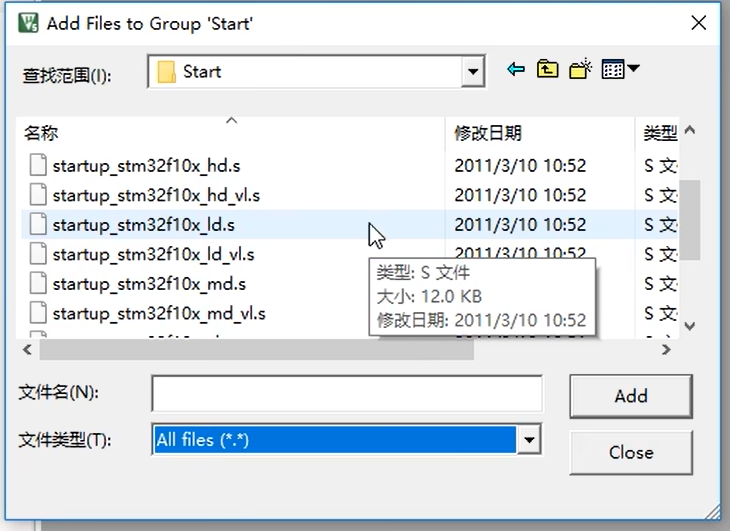
Task: Sort by 修改日期 column header
Action: (540, 133)
